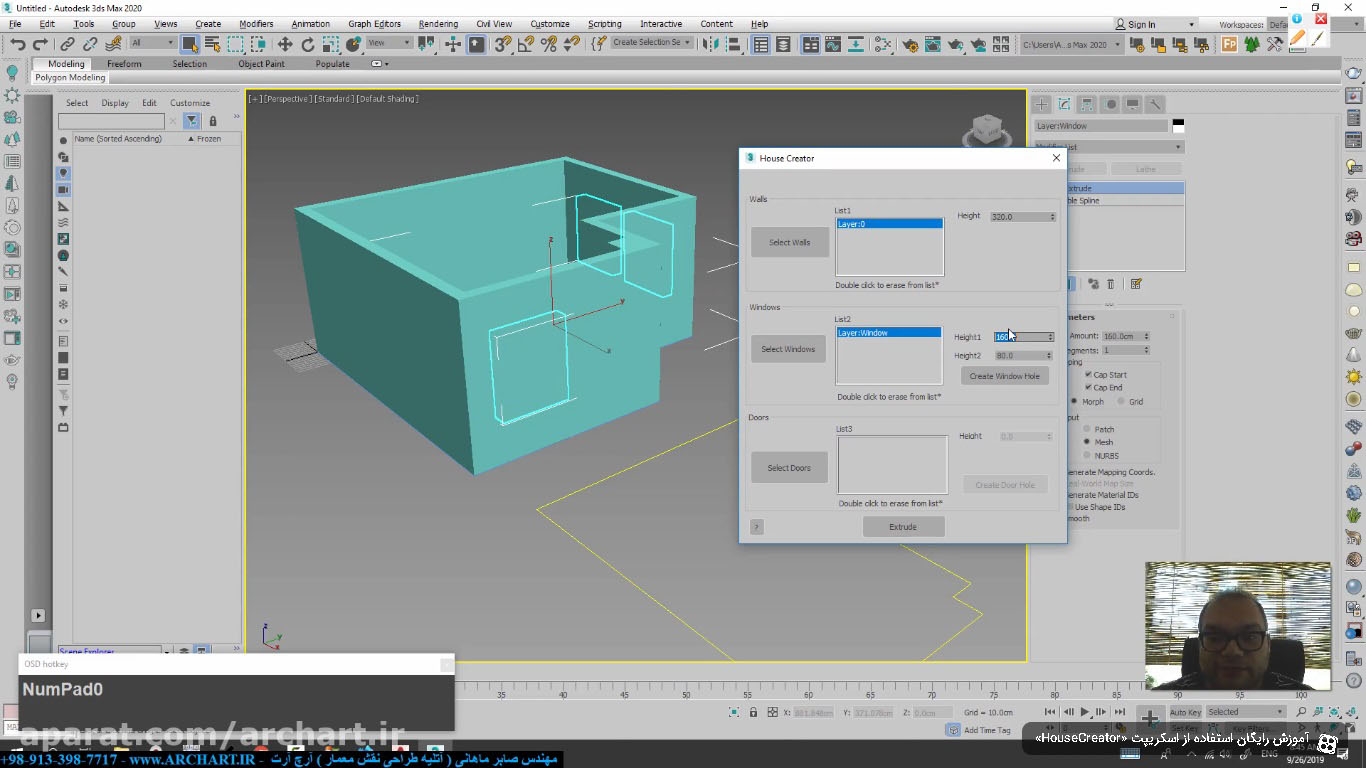Image resolution: width=1366 pixels, height=768 pixels.
Task: Select the Patch output radio button
Action: tap(1087, 429)
